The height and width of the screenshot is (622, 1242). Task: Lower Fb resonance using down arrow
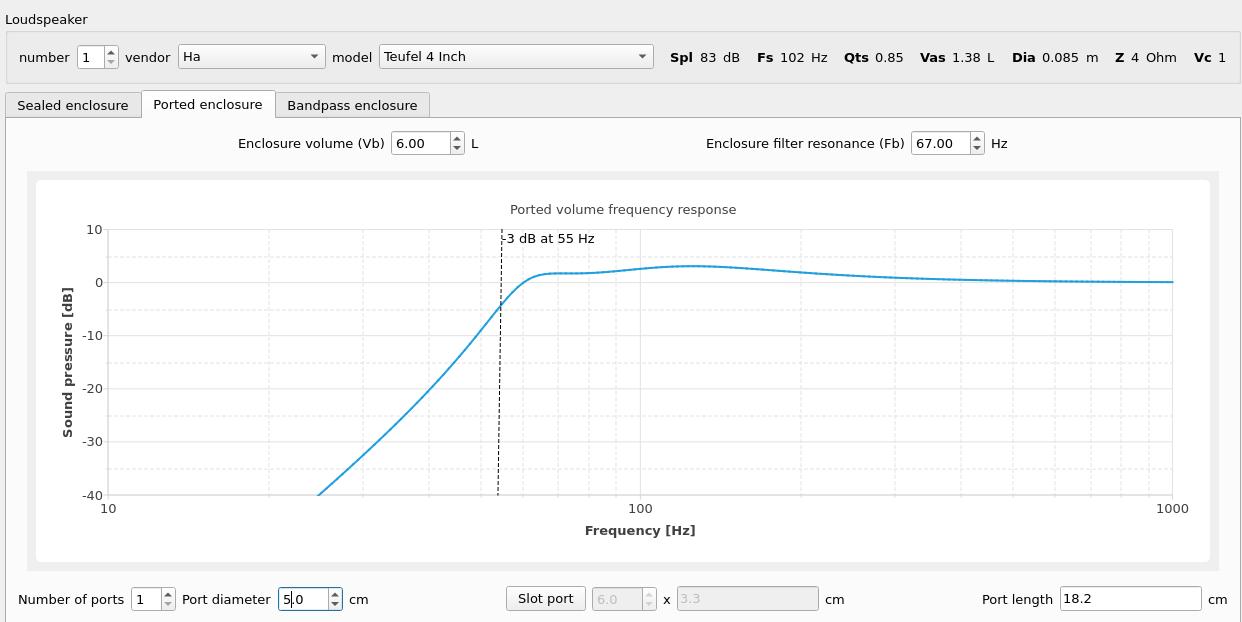977,149
